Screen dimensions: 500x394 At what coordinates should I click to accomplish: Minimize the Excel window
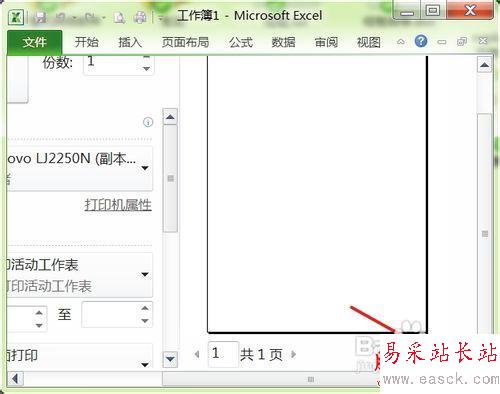click(407, 11)
